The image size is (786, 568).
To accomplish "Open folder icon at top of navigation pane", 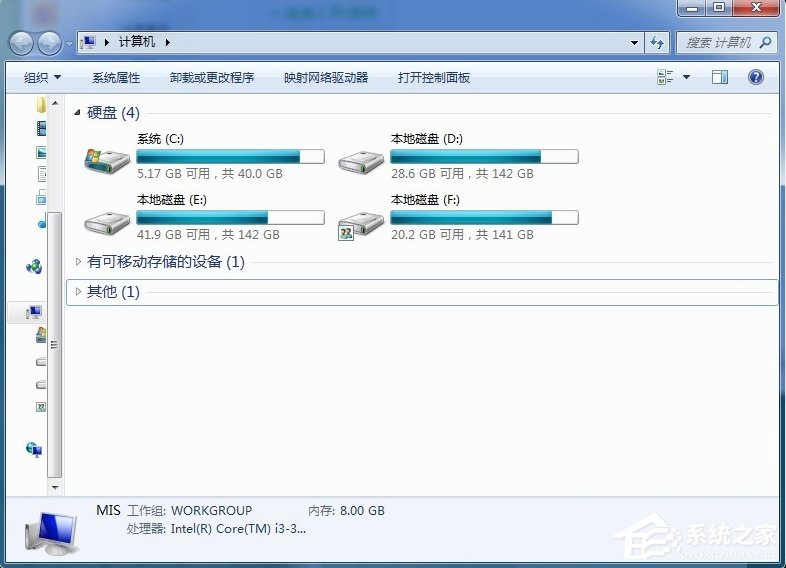I will tap(41, 105).
